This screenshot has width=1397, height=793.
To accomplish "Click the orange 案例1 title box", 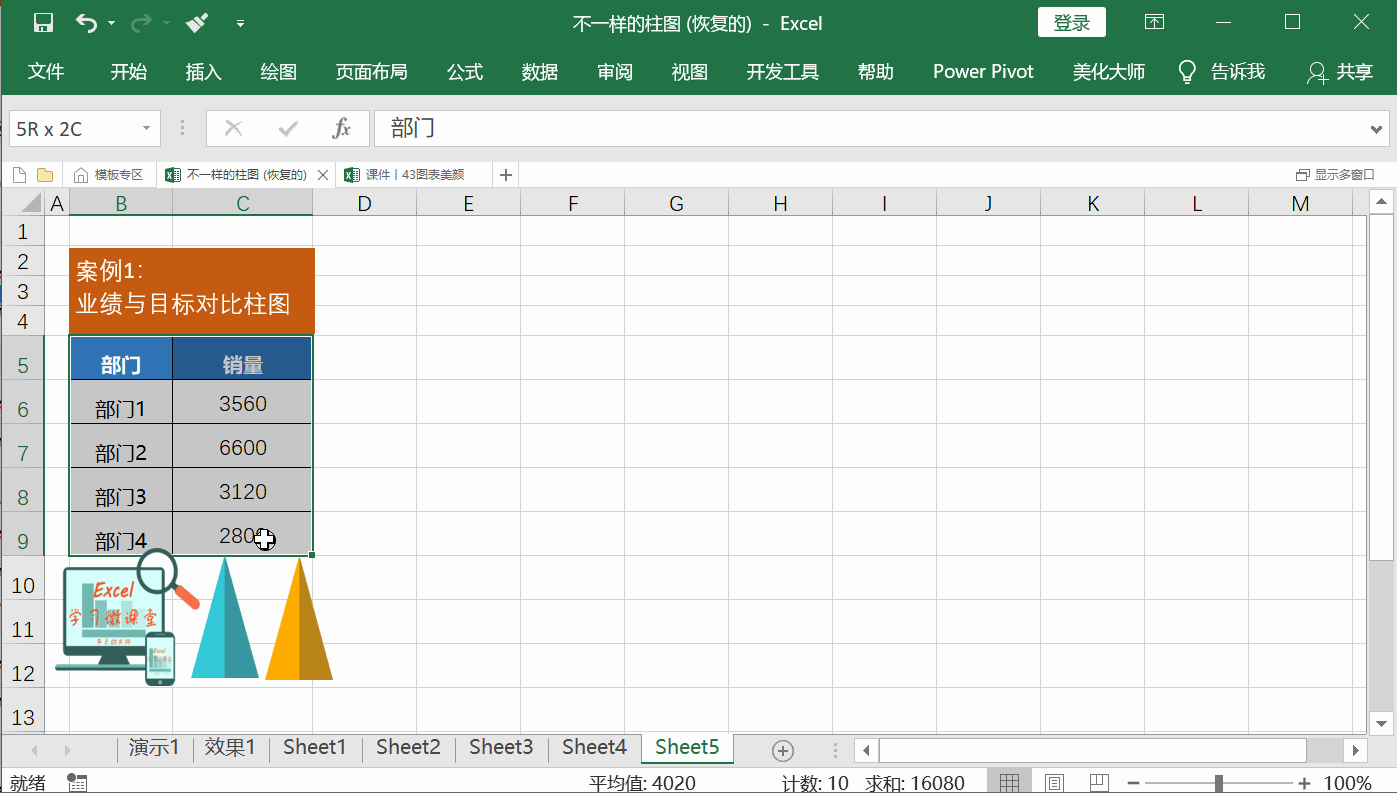I will [x=192, y=290].
